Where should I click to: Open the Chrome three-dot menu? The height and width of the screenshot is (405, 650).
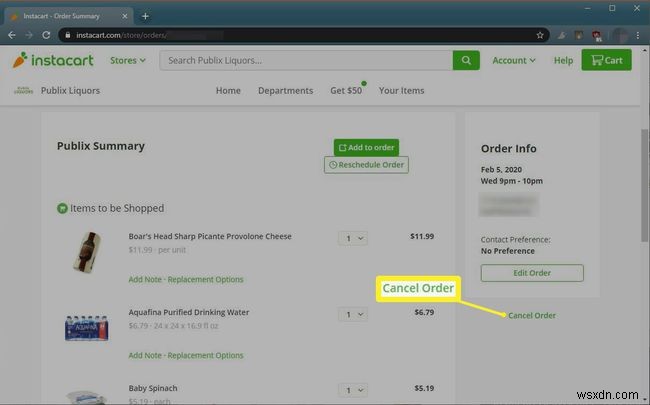(x=638, y=35)
